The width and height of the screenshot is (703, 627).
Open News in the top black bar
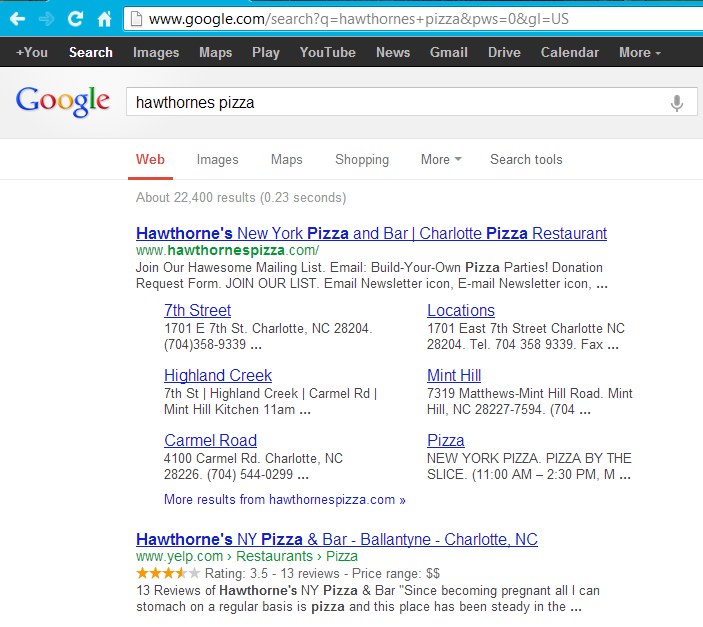coord(393,52)
